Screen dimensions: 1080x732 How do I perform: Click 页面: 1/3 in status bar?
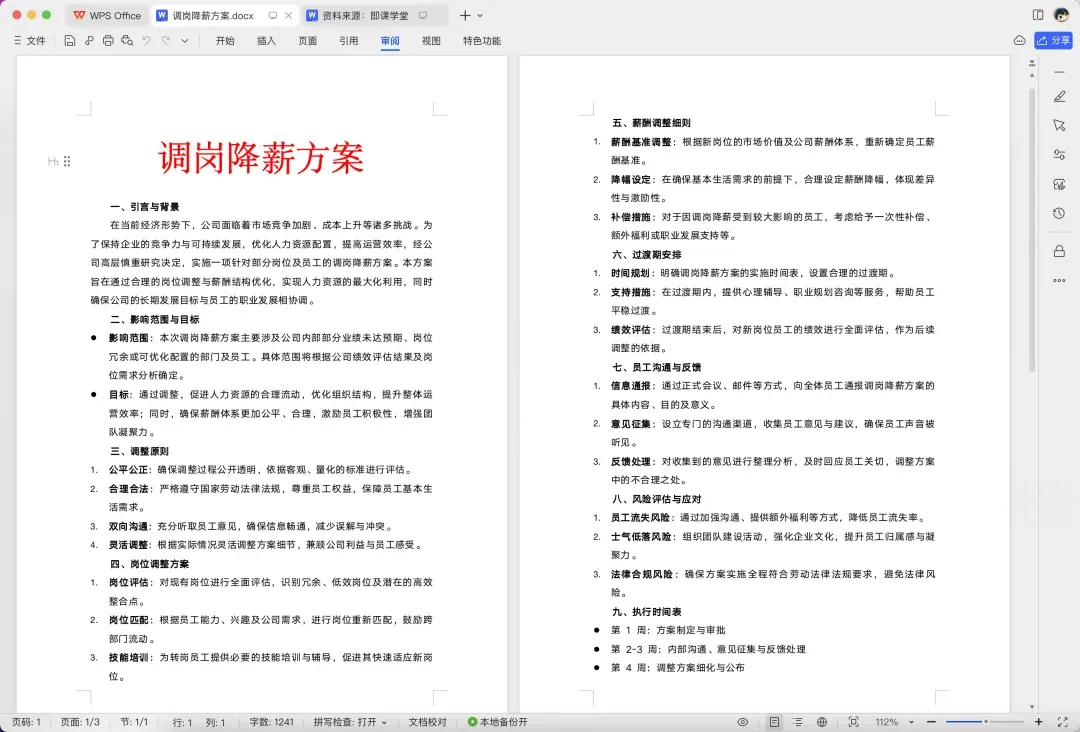[x=80, y=722]
